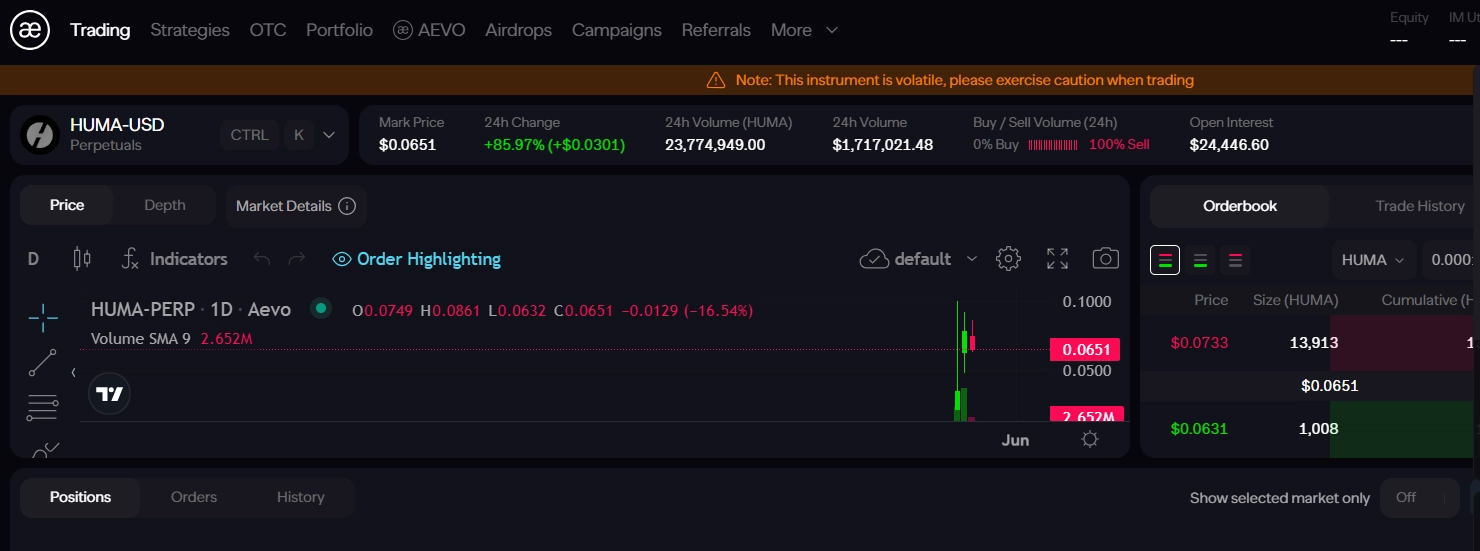Switch to the Price chart tab

pos(67,205)
